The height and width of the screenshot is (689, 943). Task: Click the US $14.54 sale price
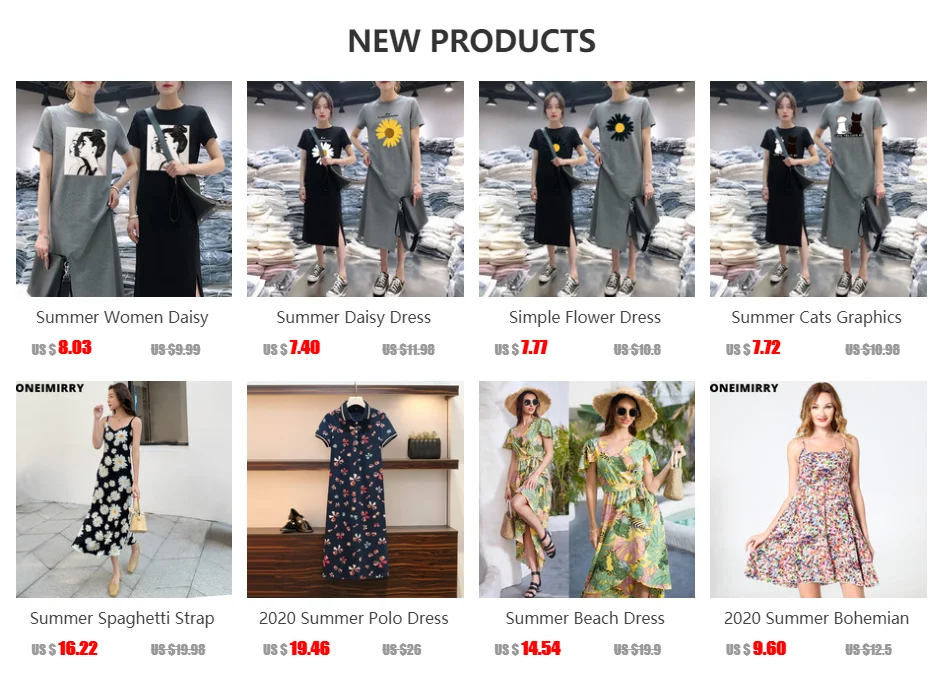click(x=527, y=649)
